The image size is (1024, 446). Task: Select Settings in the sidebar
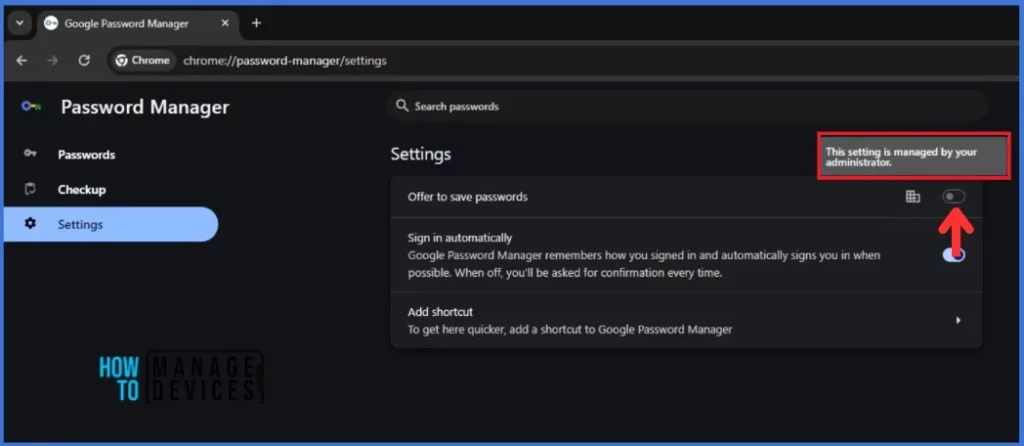(x=111, y=224)
